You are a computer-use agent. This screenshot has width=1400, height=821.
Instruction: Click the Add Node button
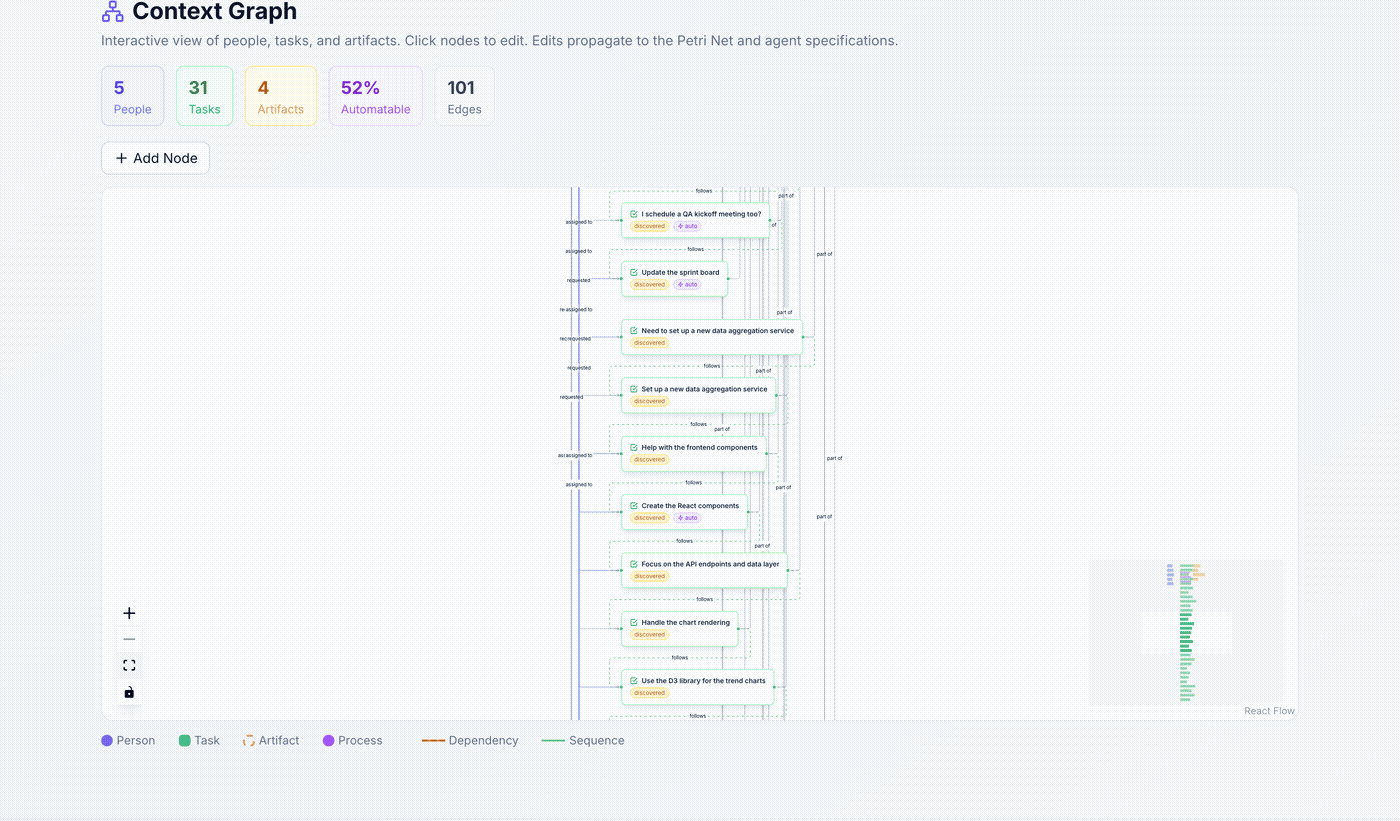click(x=155, y=157)
